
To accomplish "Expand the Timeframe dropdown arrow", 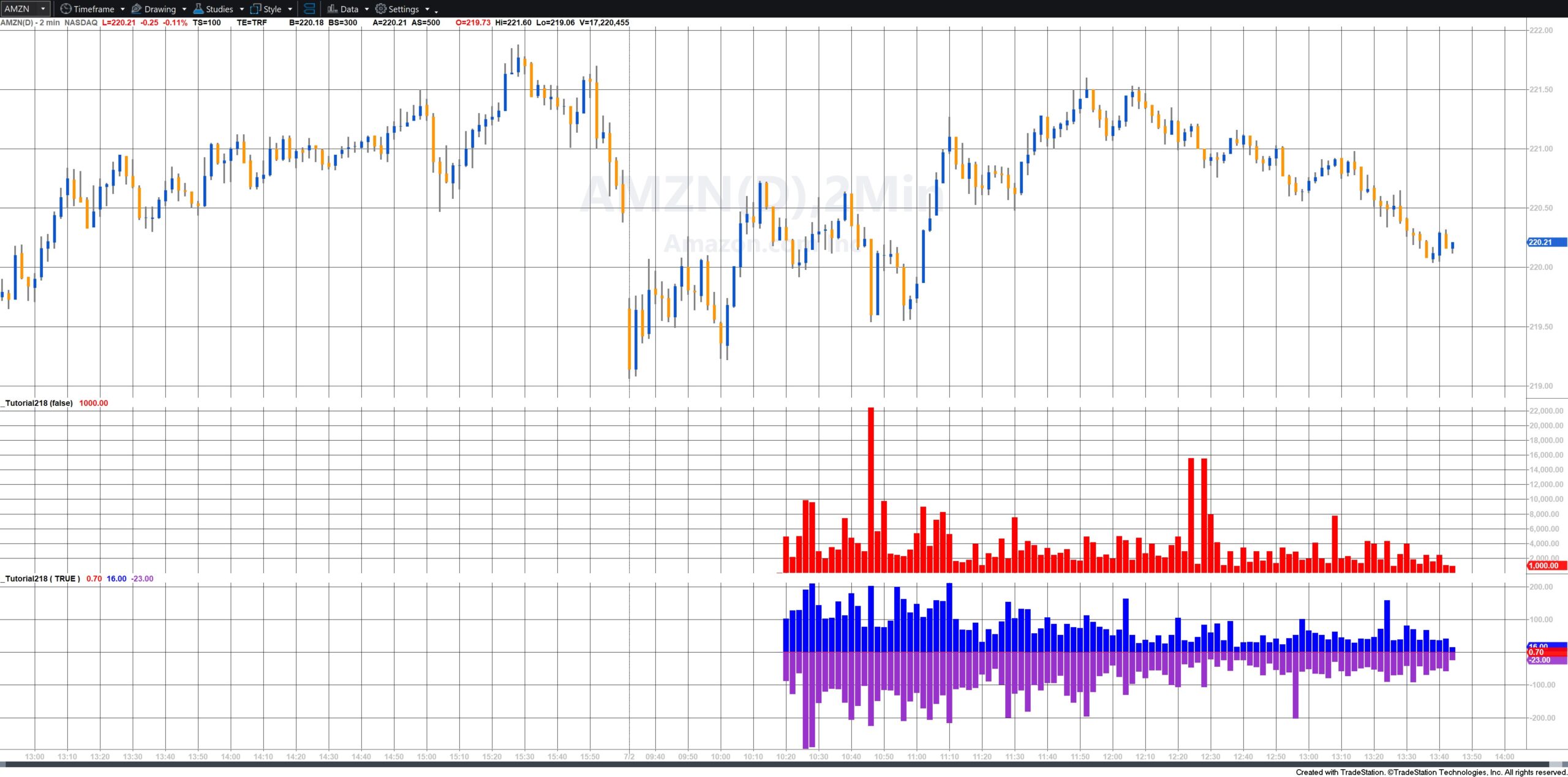I will [x=123, y=9].
